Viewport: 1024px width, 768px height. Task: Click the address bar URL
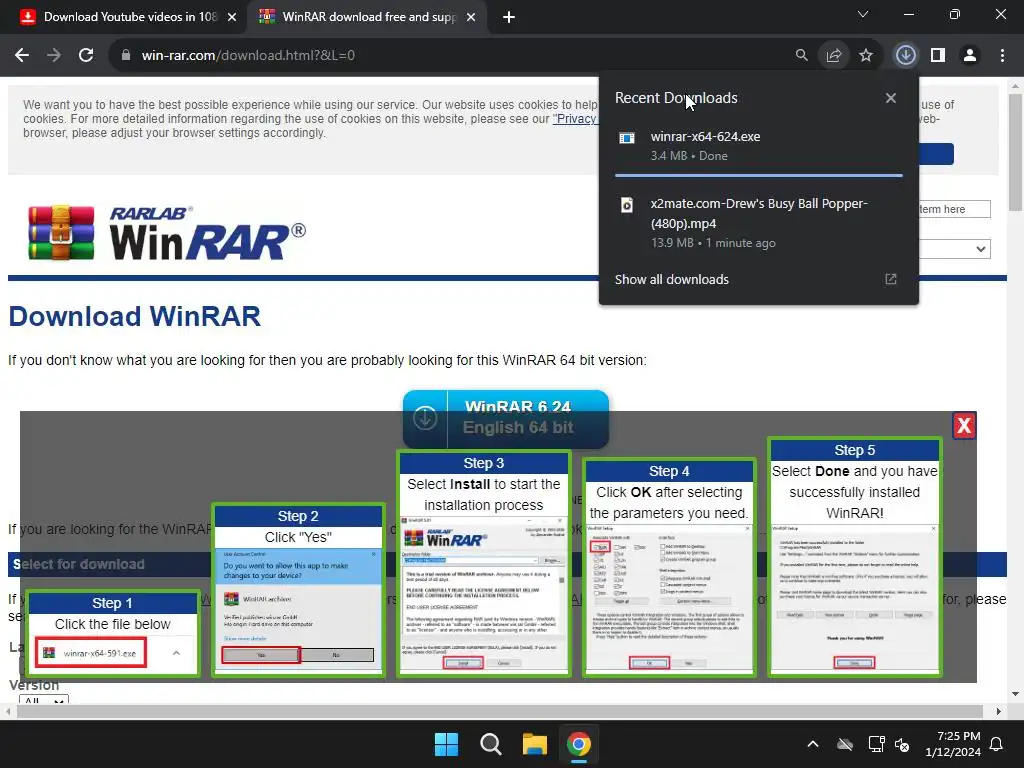[248, 56]
